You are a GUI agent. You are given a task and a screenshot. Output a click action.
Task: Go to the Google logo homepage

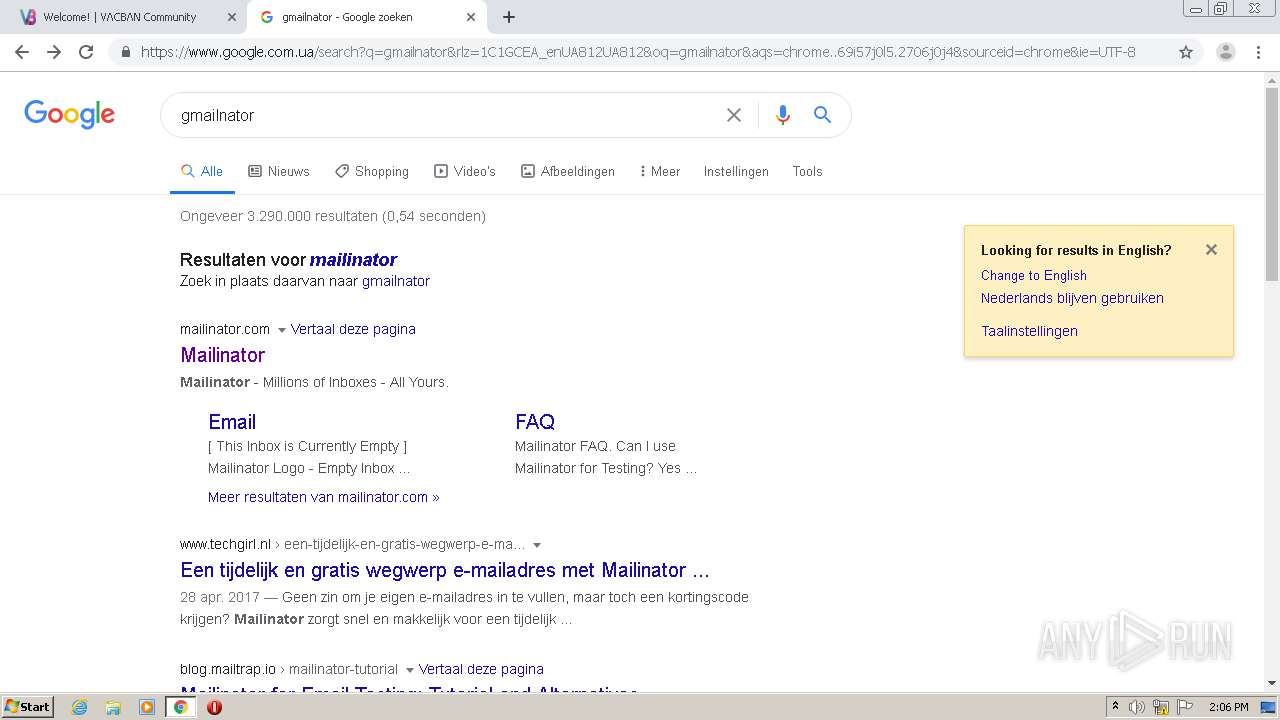tap(70, 114)
